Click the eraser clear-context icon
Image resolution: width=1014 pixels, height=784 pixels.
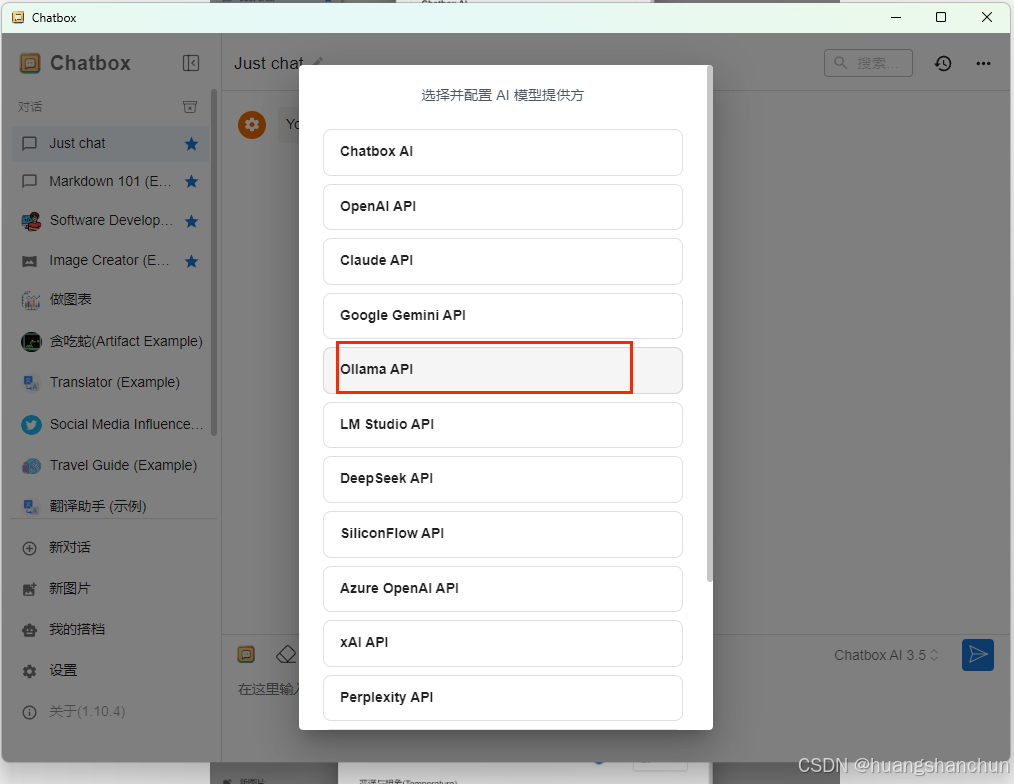286,654
